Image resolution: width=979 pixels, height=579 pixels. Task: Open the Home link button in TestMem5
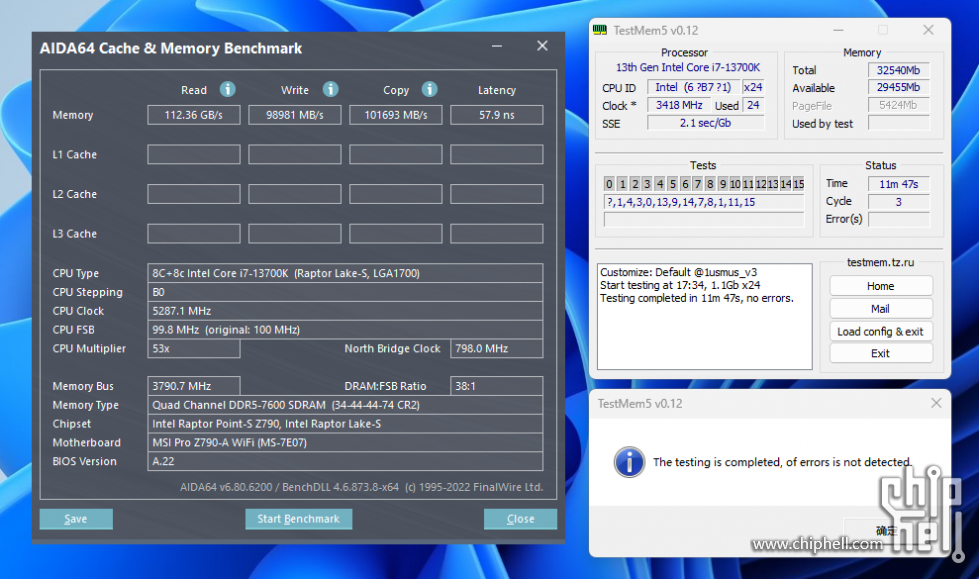pos(880,286)
